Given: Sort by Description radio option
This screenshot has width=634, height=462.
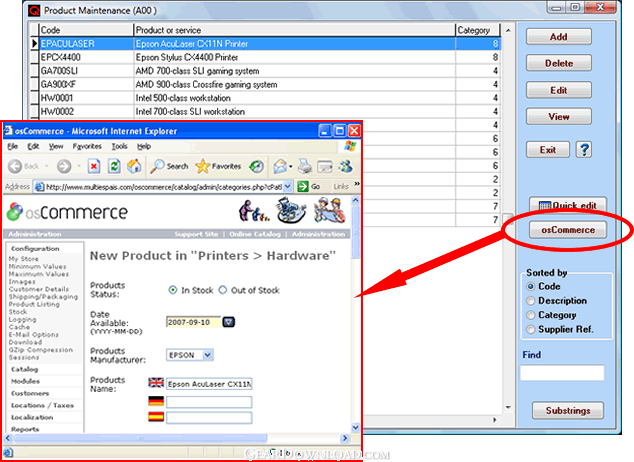Looking at the screenshot, I should coord(530,301).
